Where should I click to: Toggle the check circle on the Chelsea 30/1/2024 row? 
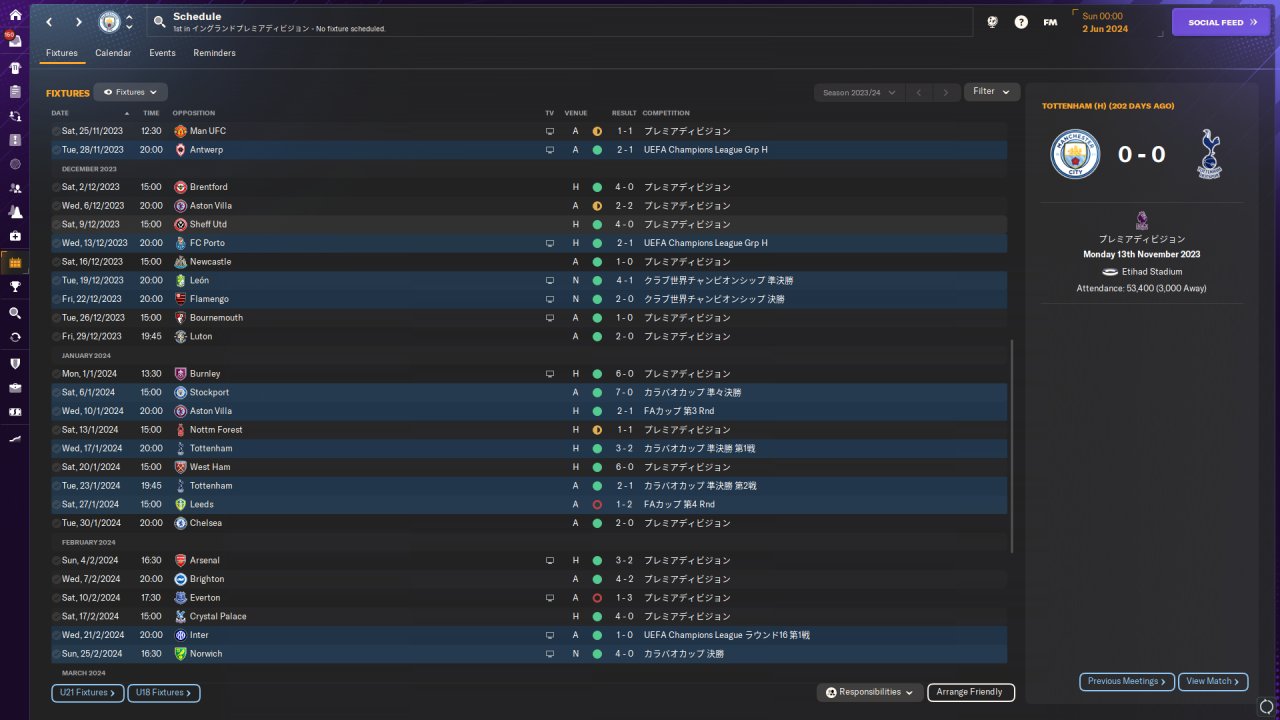click(56, 523)
